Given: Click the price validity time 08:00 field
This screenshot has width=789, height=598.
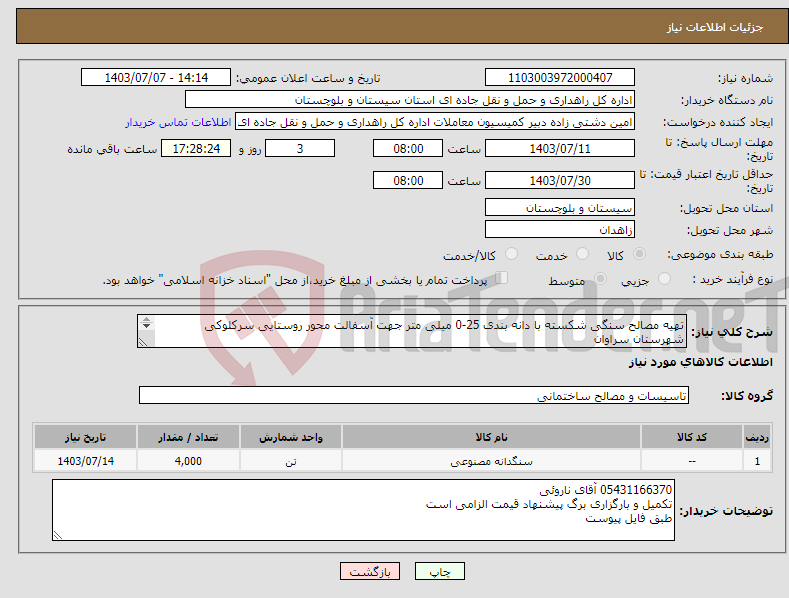Looking at the screenshot, I should (408, 180).
